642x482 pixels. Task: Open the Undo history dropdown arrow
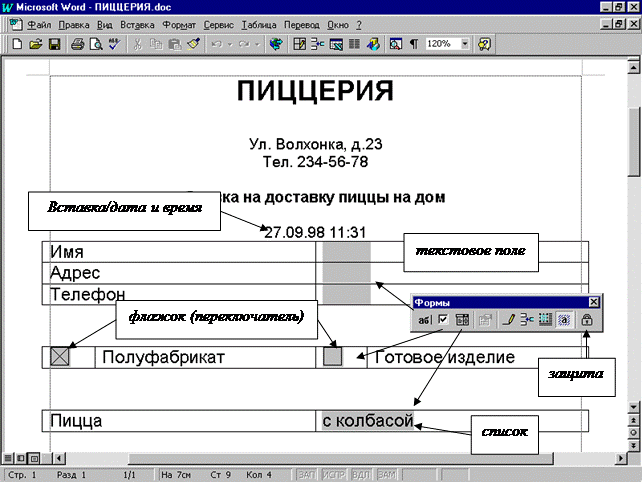coord(230,44)
